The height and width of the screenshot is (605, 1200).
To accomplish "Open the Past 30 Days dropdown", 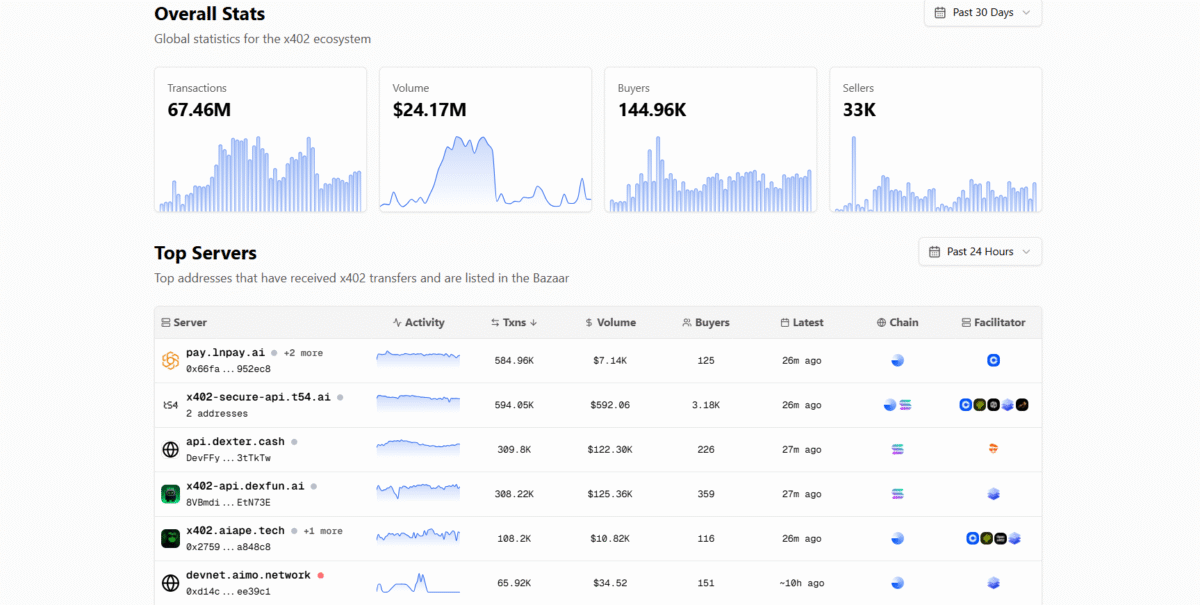I will coord(983,13).
